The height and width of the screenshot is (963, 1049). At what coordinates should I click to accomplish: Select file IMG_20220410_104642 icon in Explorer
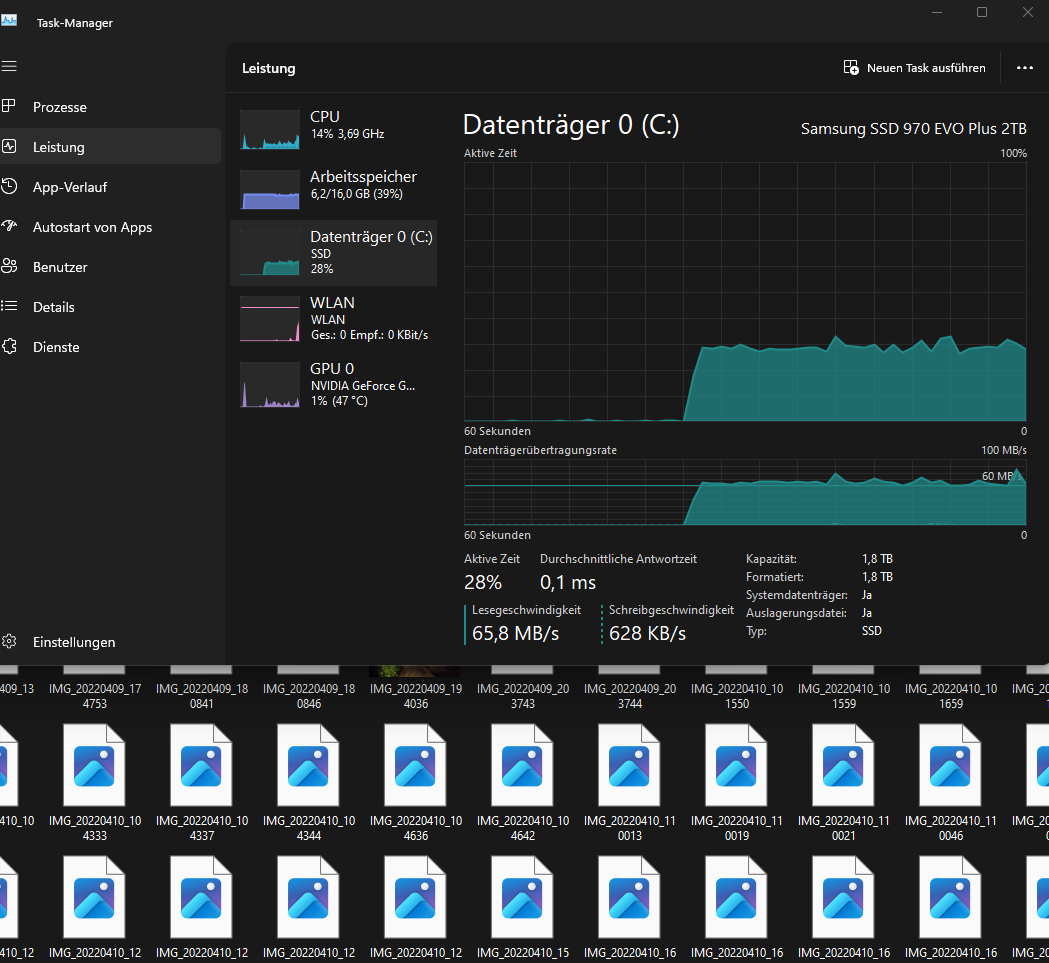point(522,765)
